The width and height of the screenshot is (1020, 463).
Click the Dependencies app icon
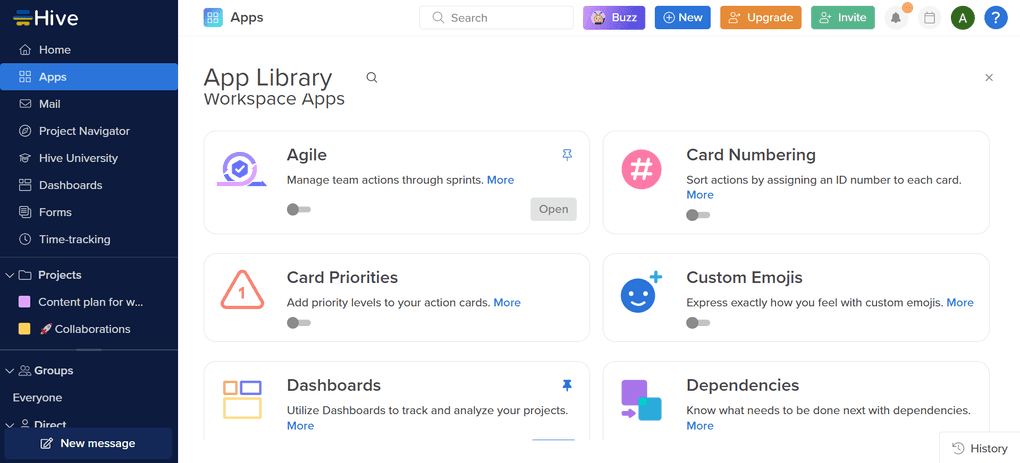pyautogui.click(x=641, y=400)
